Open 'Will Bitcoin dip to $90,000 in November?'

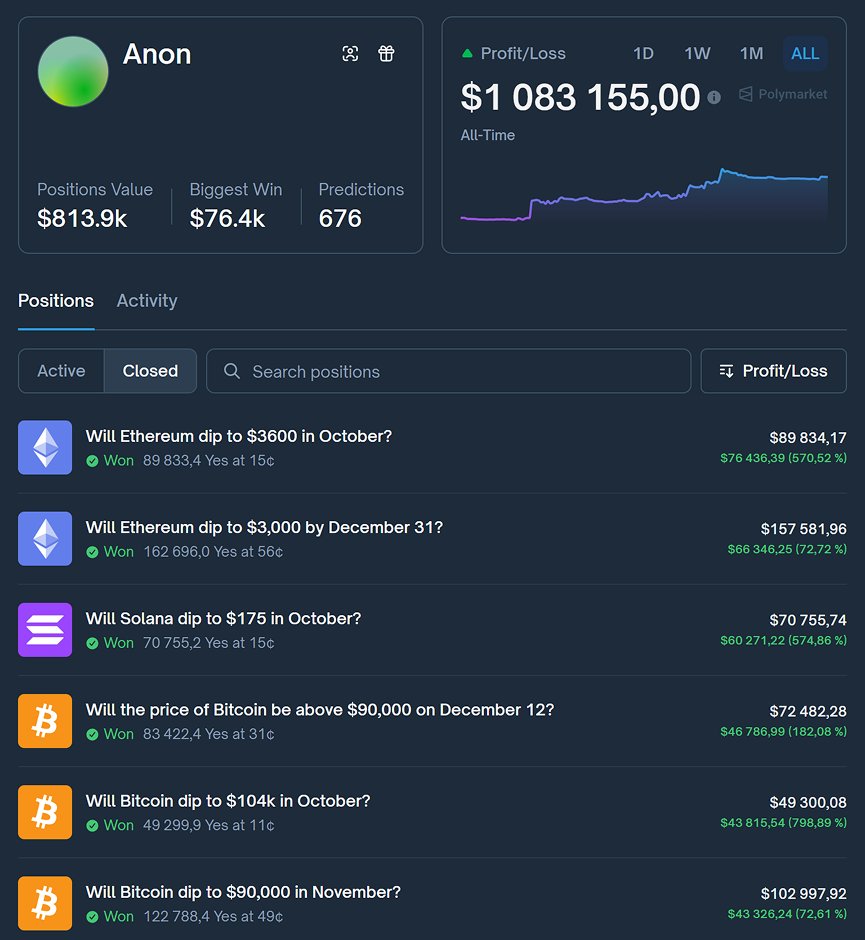click(243, 891)
